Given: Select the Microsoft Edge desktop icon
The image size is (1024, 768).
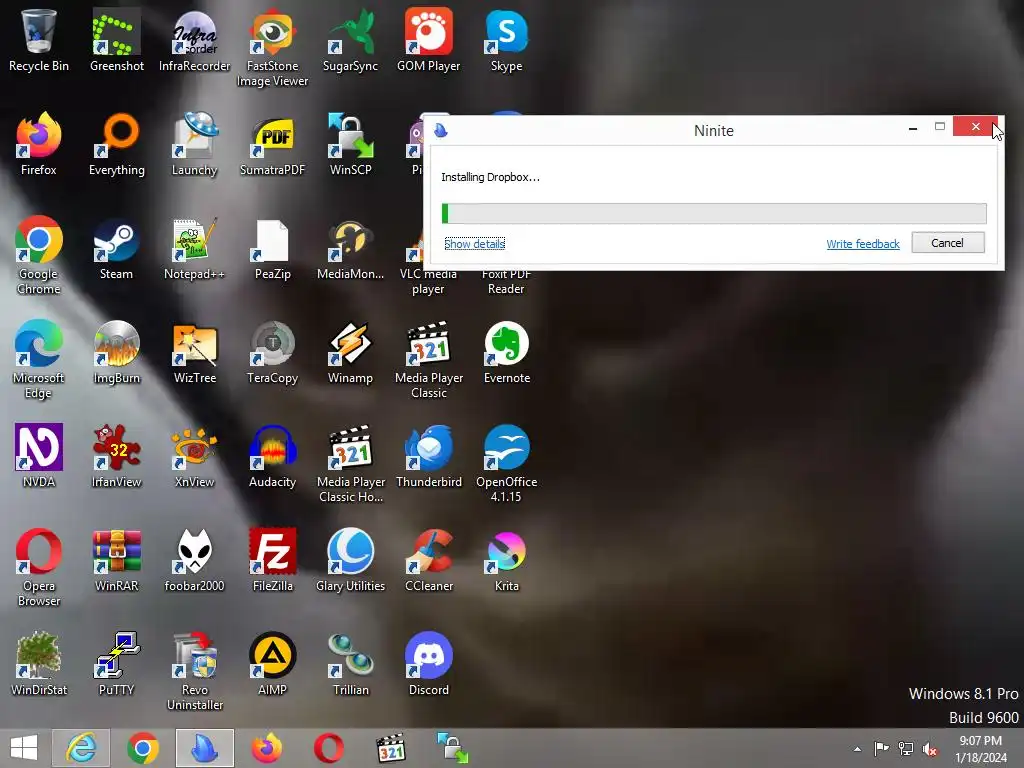Looking at the screenshot, I should (39, 360).
